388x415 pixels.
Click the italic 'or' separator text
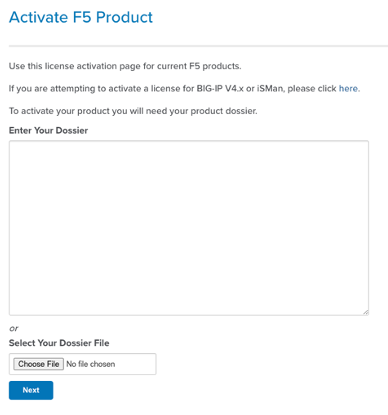click(x=14, y=329)
